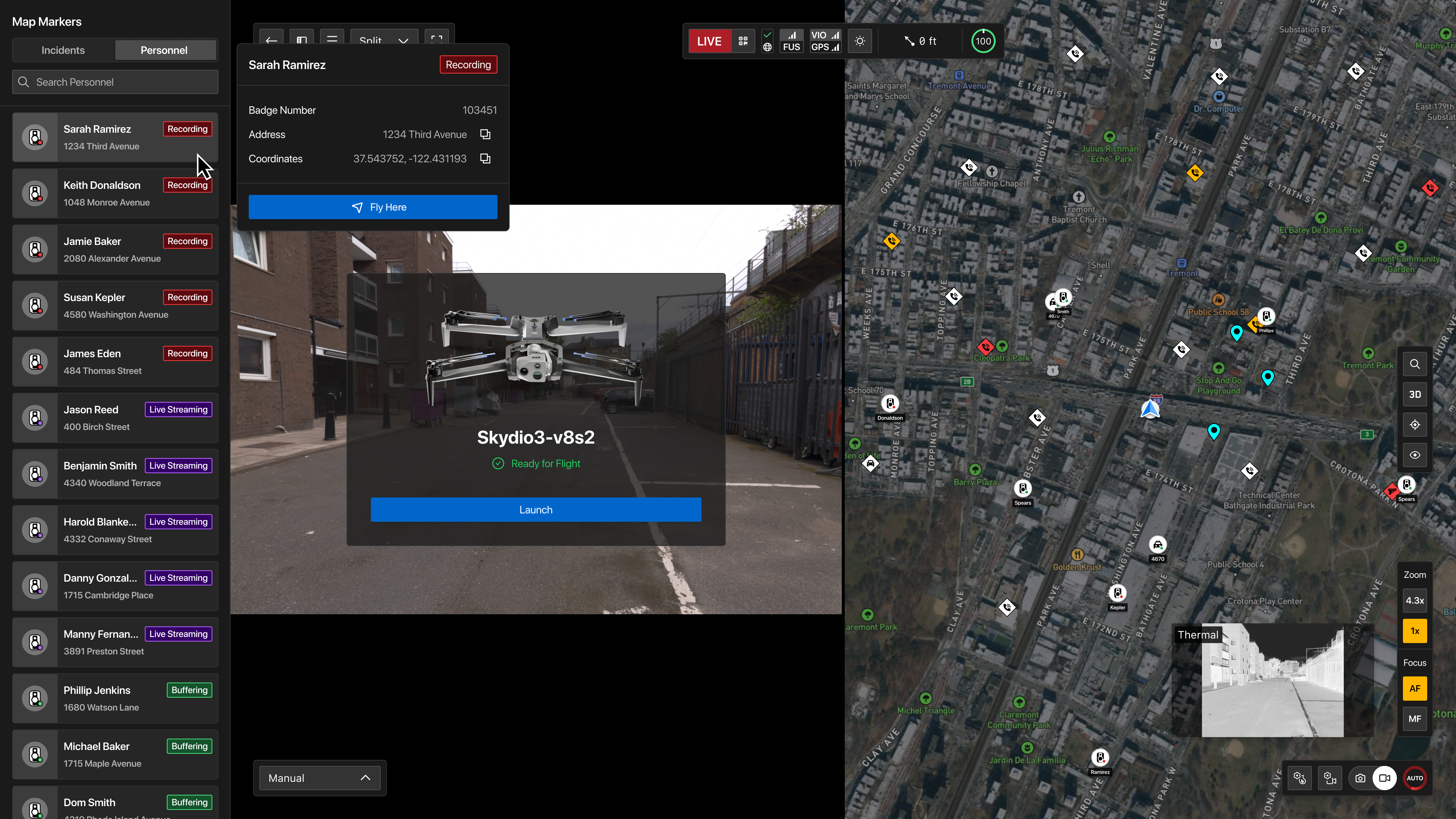
Task: Click the map search magnifier icon
Action: (1415, 364)
